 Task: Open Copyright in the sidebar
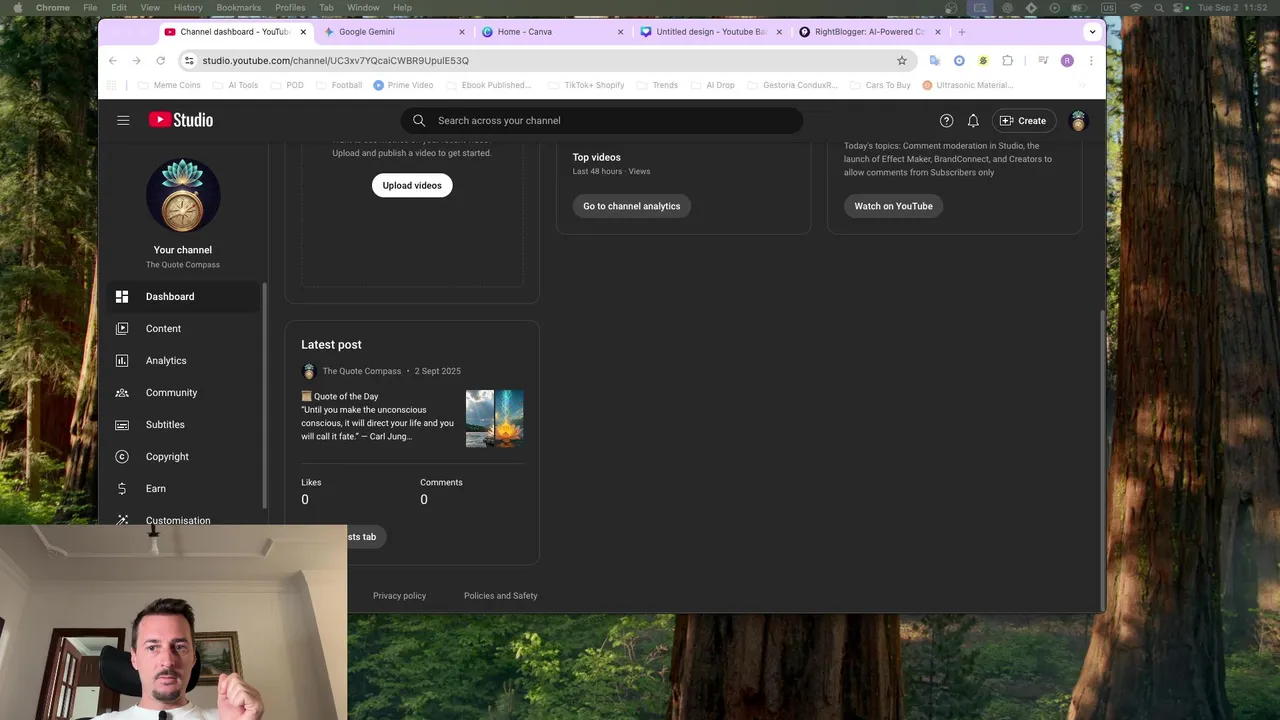click(184, 457)
